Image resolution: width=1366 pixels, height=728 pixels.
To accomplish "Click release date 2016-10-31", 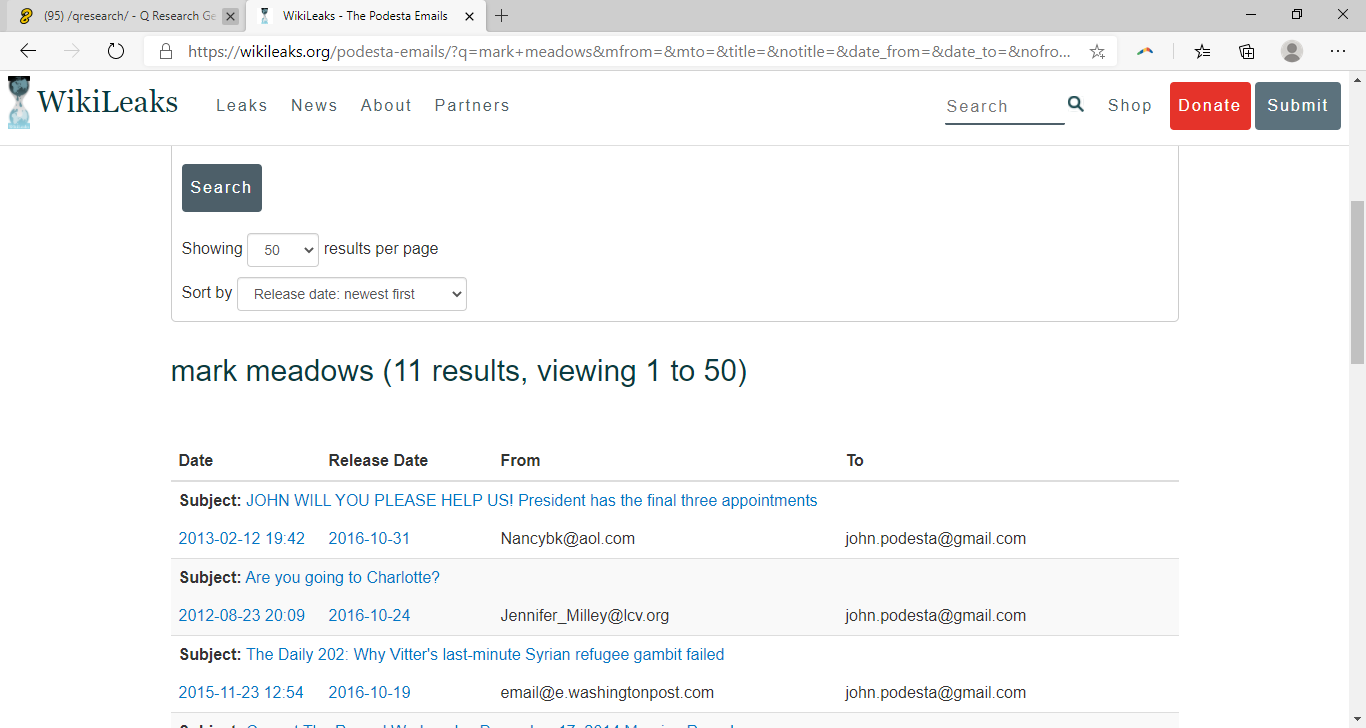I will click(369, 538).
